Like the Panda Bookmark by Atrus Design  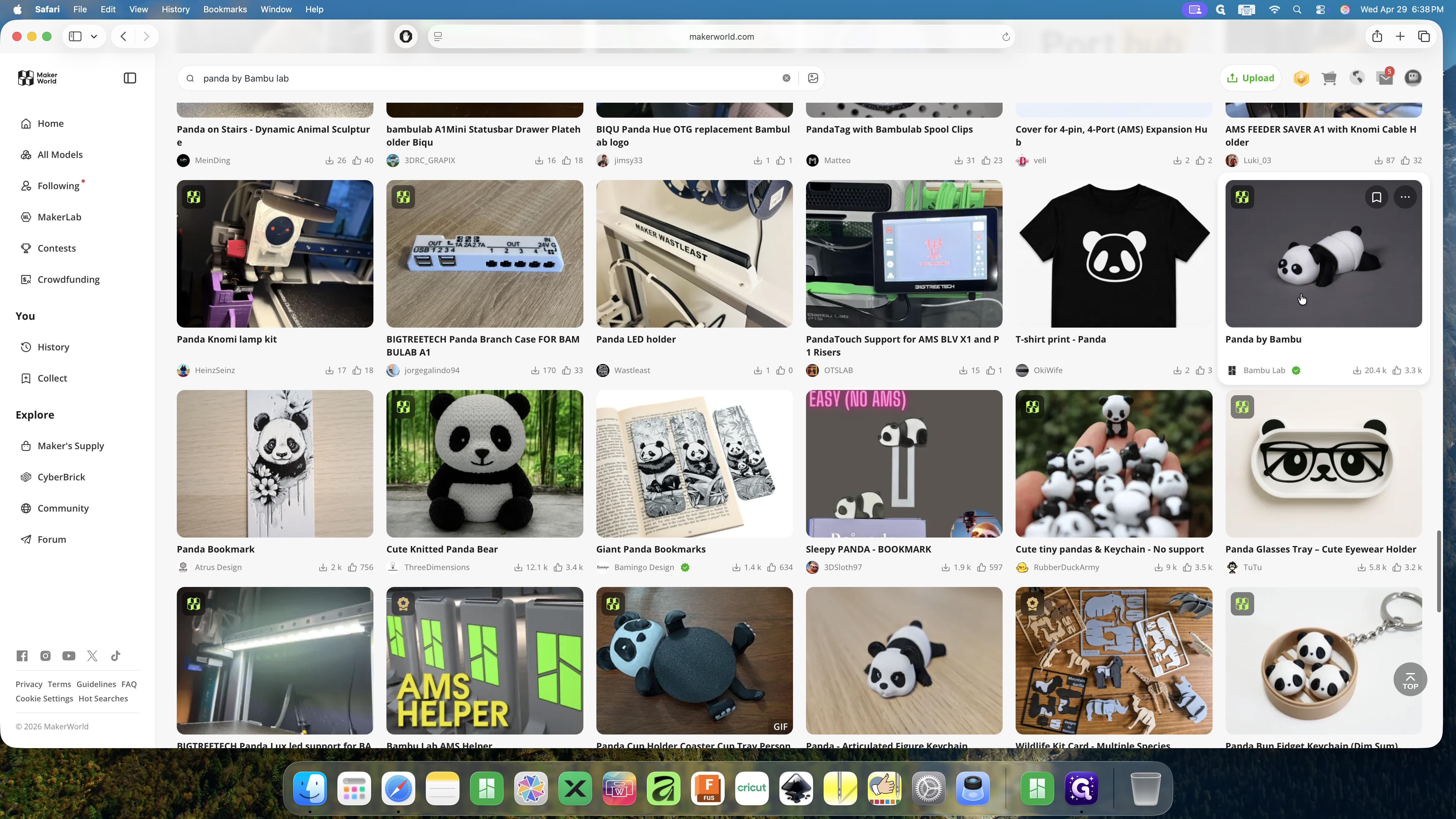point(352,567)
